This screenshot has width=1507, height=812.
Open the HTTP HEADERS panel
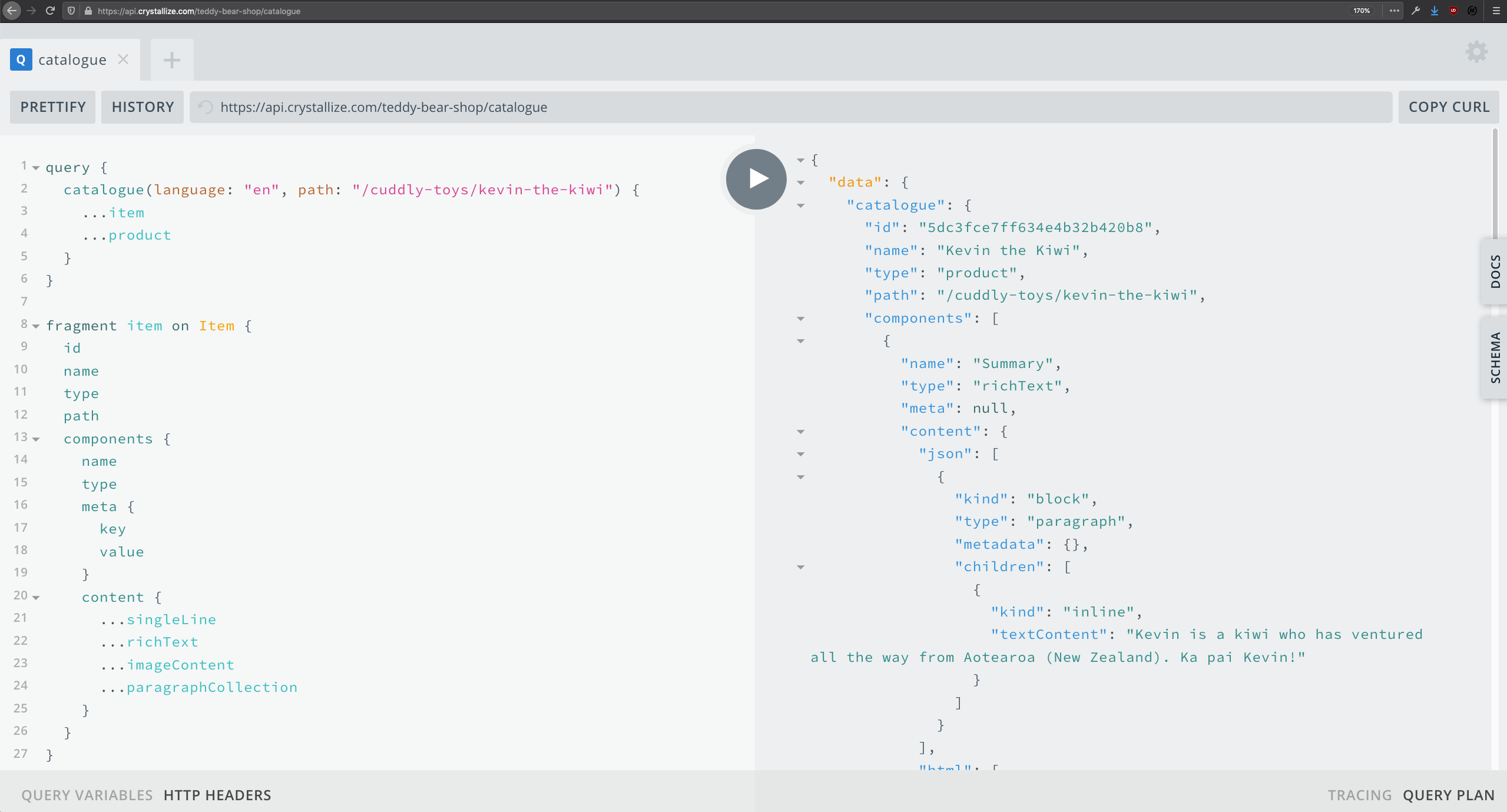pyautogui.click(x=217, y=795)
